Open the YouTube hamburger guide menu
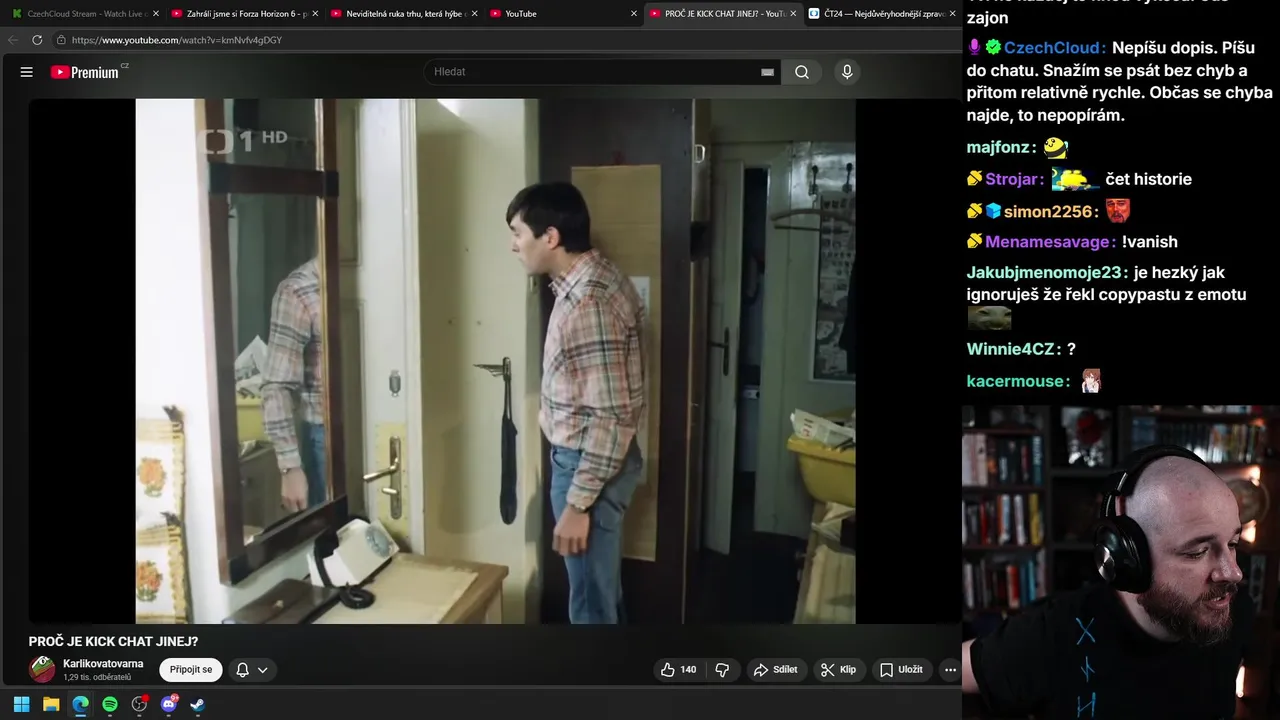The height and width of the screenshot is (720, 1280). pos(27,72)
